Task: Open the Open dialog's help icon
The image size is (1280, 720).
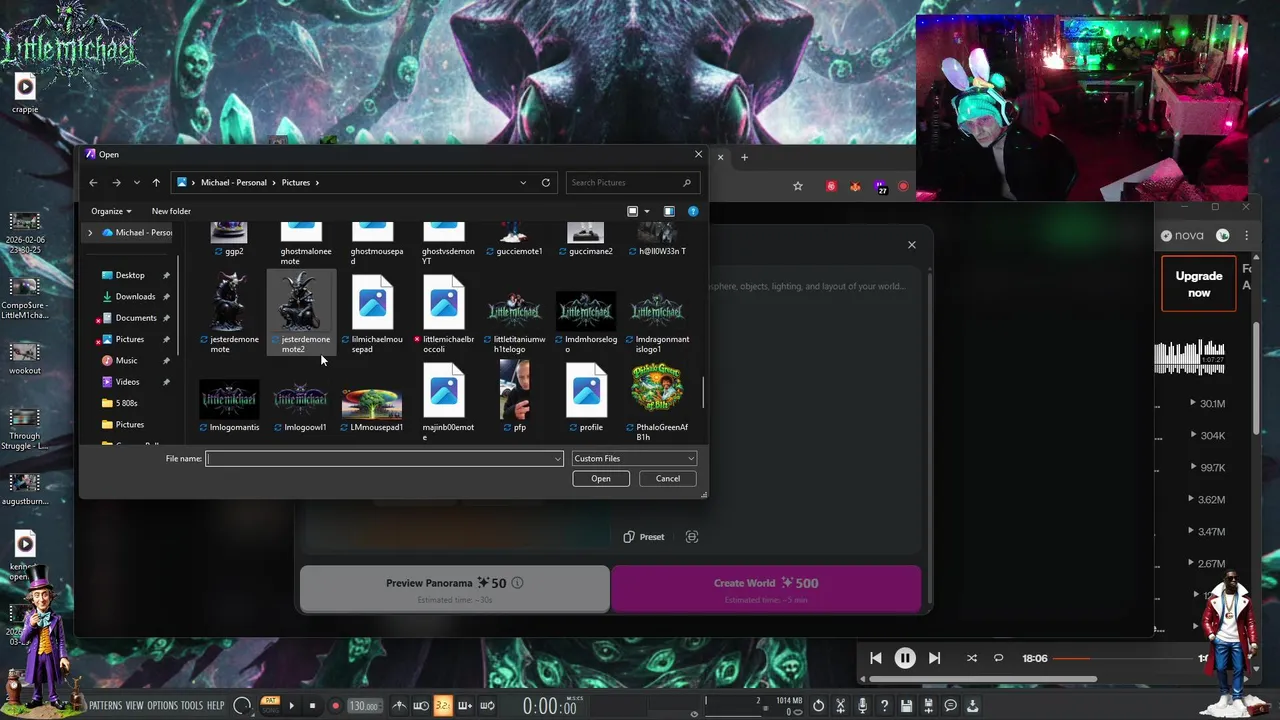Action: [693, 211]
